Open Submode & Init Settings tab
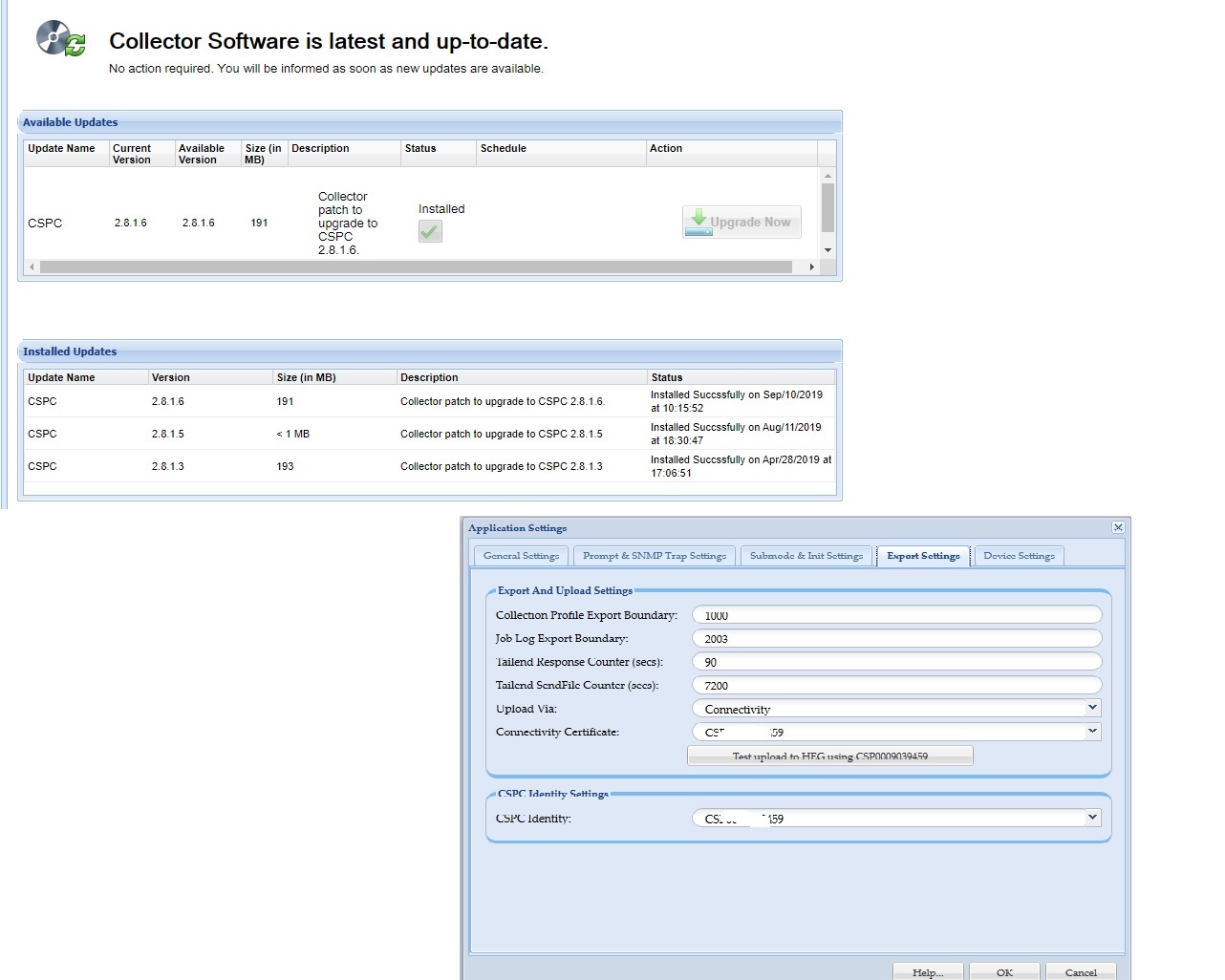1225x980 pixels. pyautogui.click(x=806, y=556)
